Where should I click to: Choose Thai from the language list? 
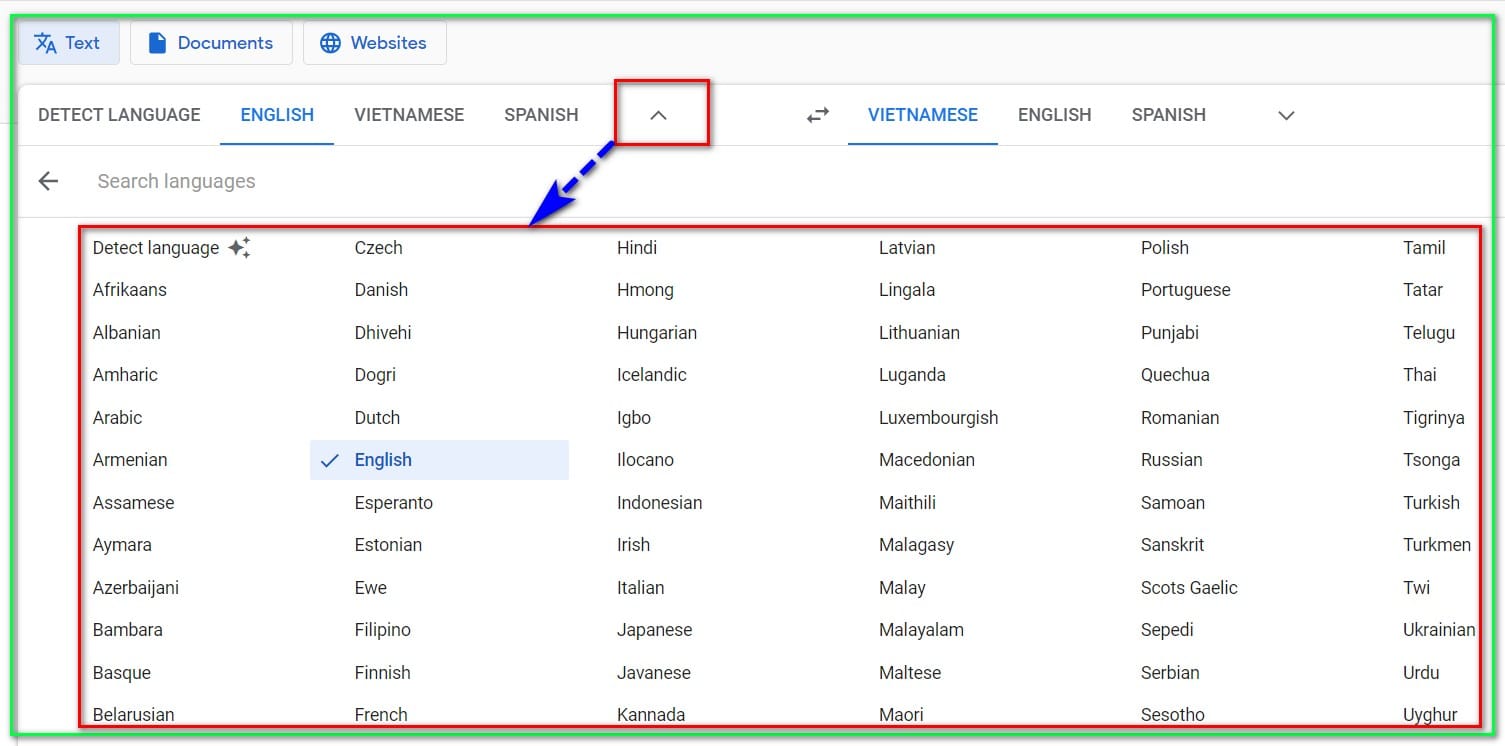click(x=1420, y=375)
